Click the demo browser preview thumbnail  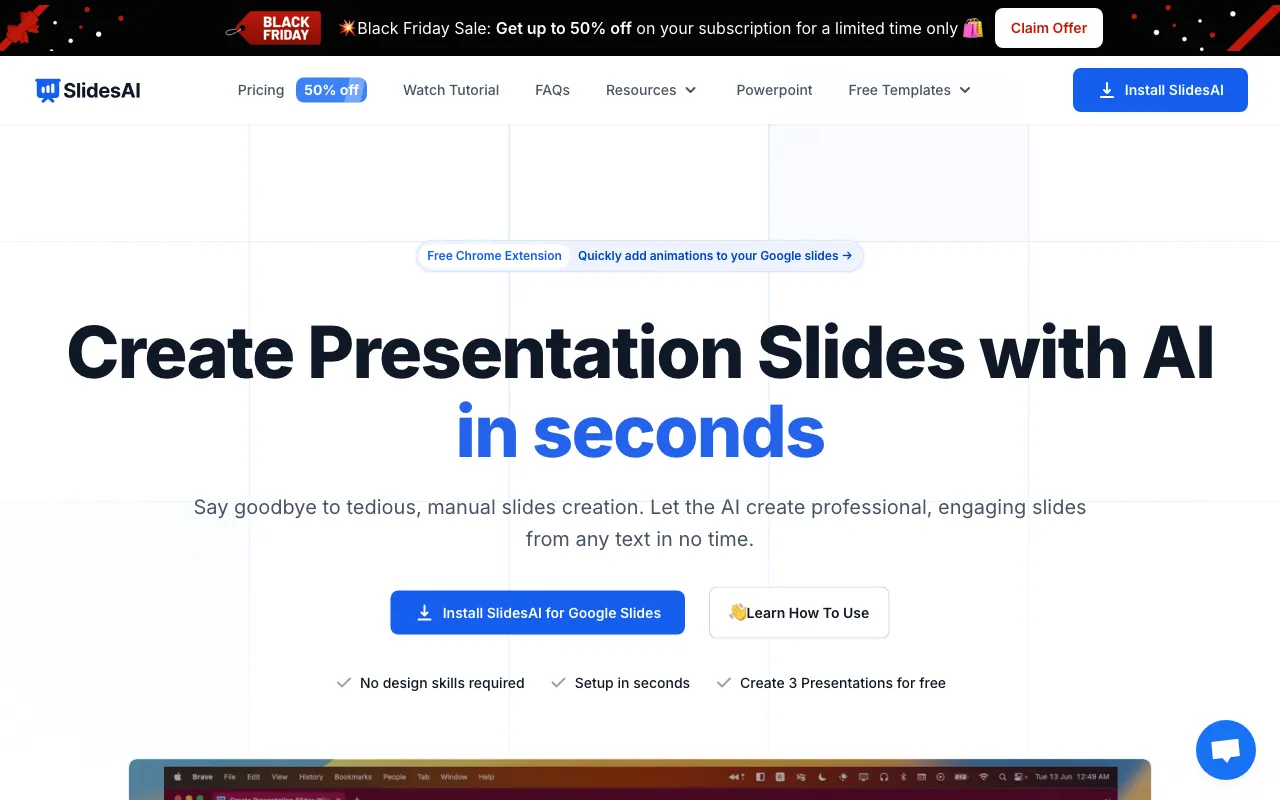point(640,780)
